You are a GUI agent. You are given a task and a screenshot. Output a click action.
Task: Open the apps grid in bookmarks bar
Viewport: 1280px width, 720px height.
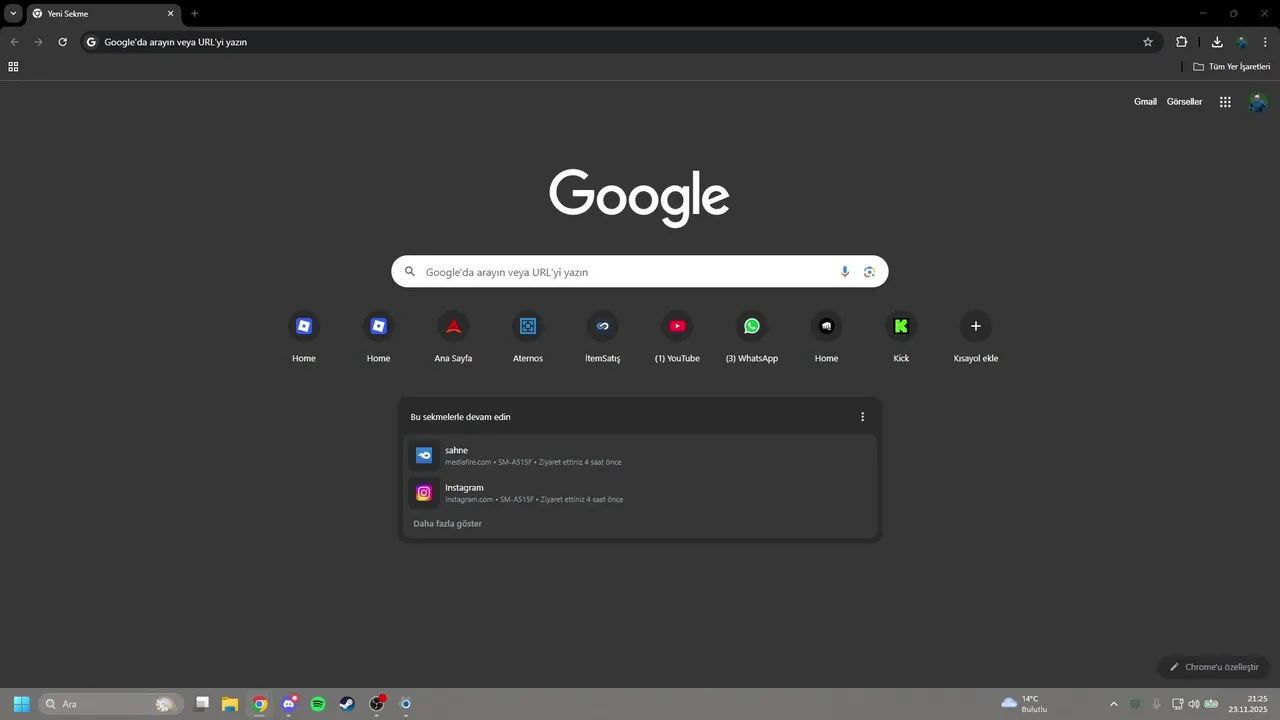coord(13,67)
